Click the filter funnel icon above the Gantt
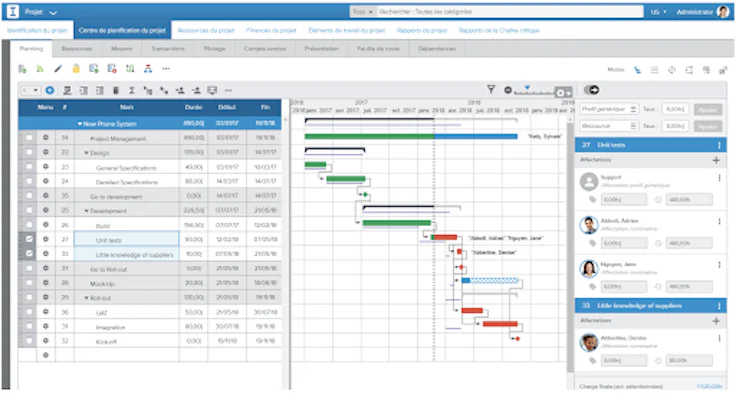The width and height of the screenshot is (736, 394). (x=491, y=89)
